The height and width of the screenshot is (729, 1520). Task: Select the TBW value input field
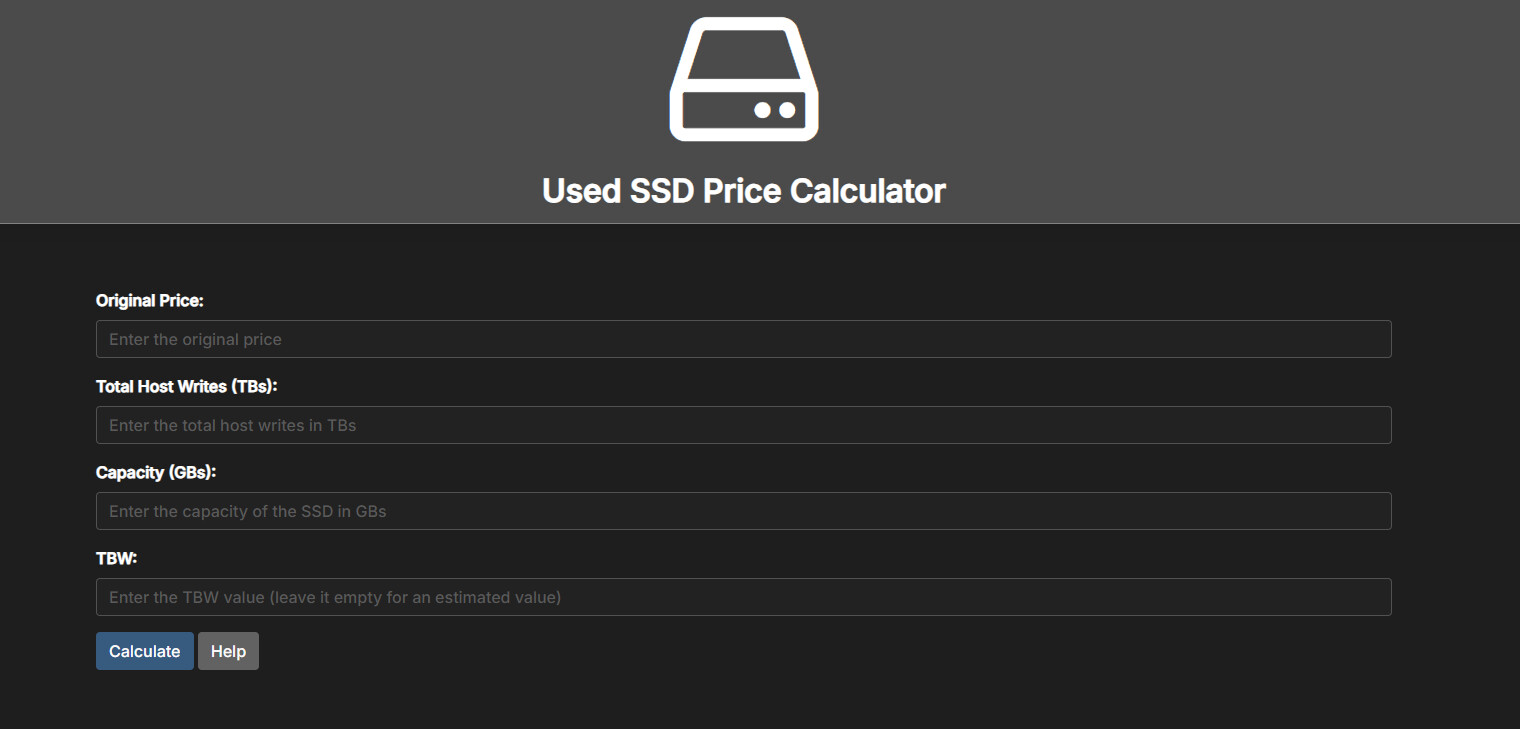744,597
